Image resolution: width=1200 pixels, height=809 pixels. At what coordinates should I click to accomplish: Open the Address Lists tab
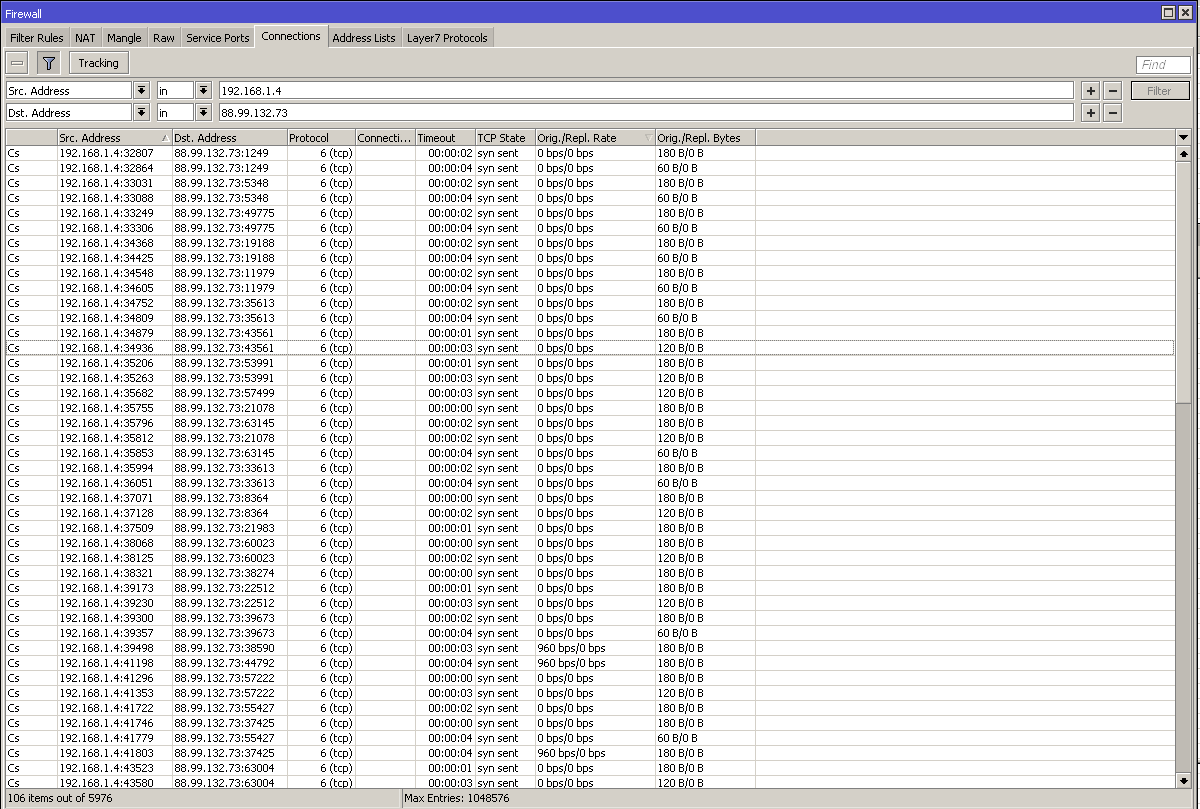click(x=364, y=37)
